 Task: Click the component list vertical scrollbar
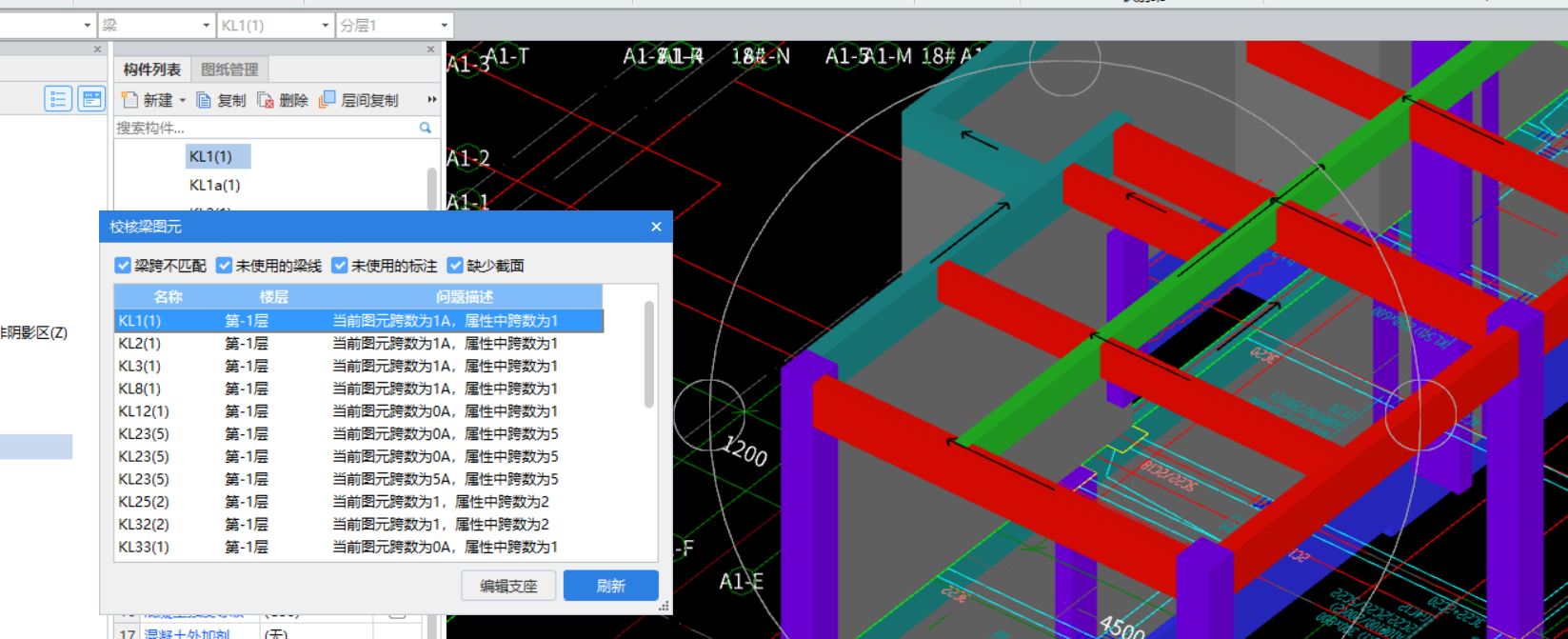click(x=431, y=190)
